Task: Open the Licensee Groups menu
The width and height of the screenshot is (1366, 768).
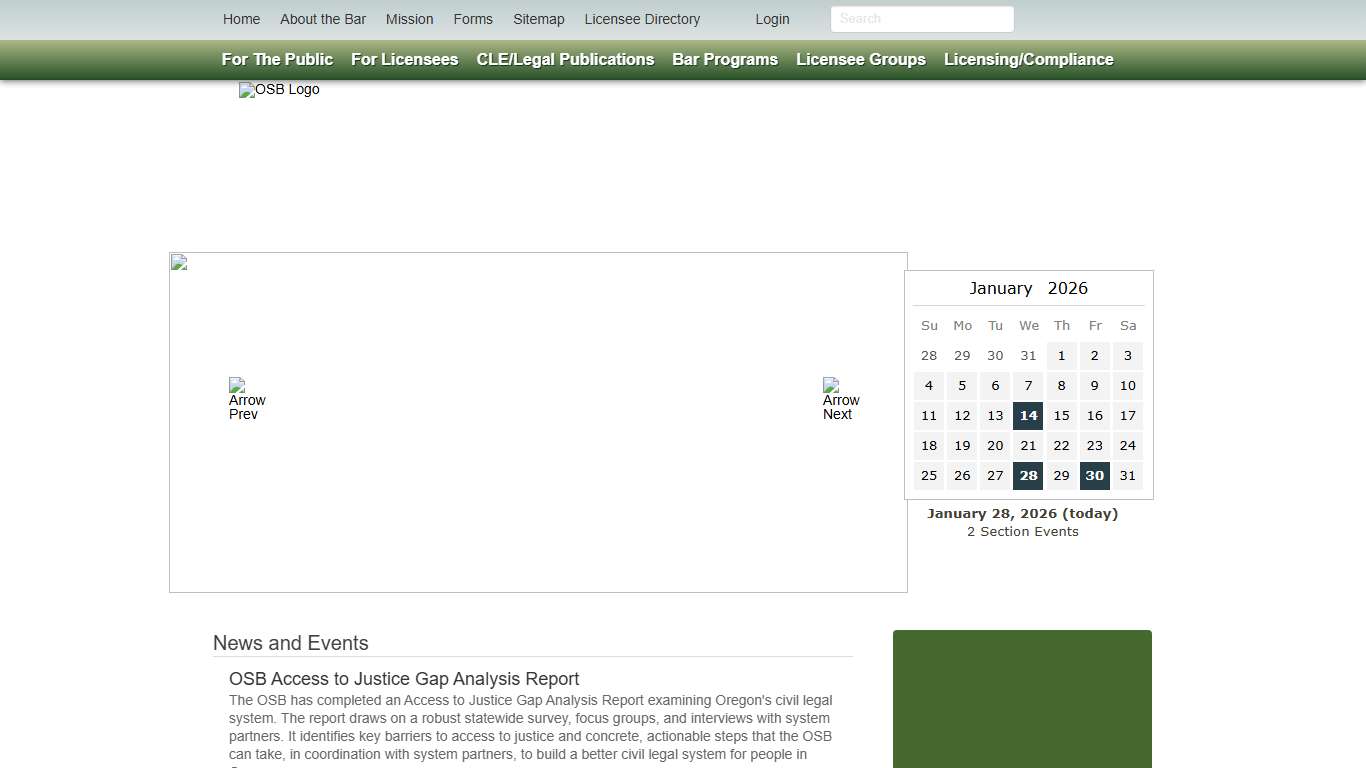Action: point(860,59)
